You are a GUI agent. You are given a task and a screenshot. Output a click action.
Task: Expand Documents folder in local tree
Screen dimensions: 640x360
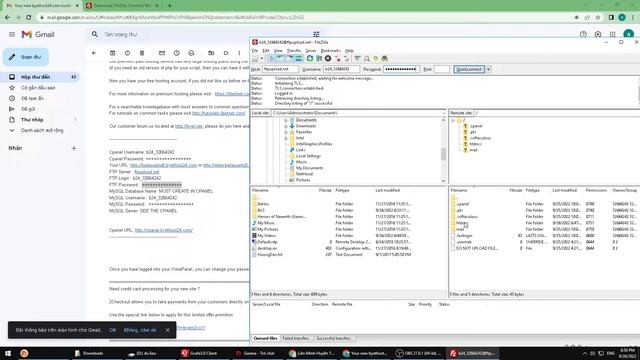(x=286, y=120)
